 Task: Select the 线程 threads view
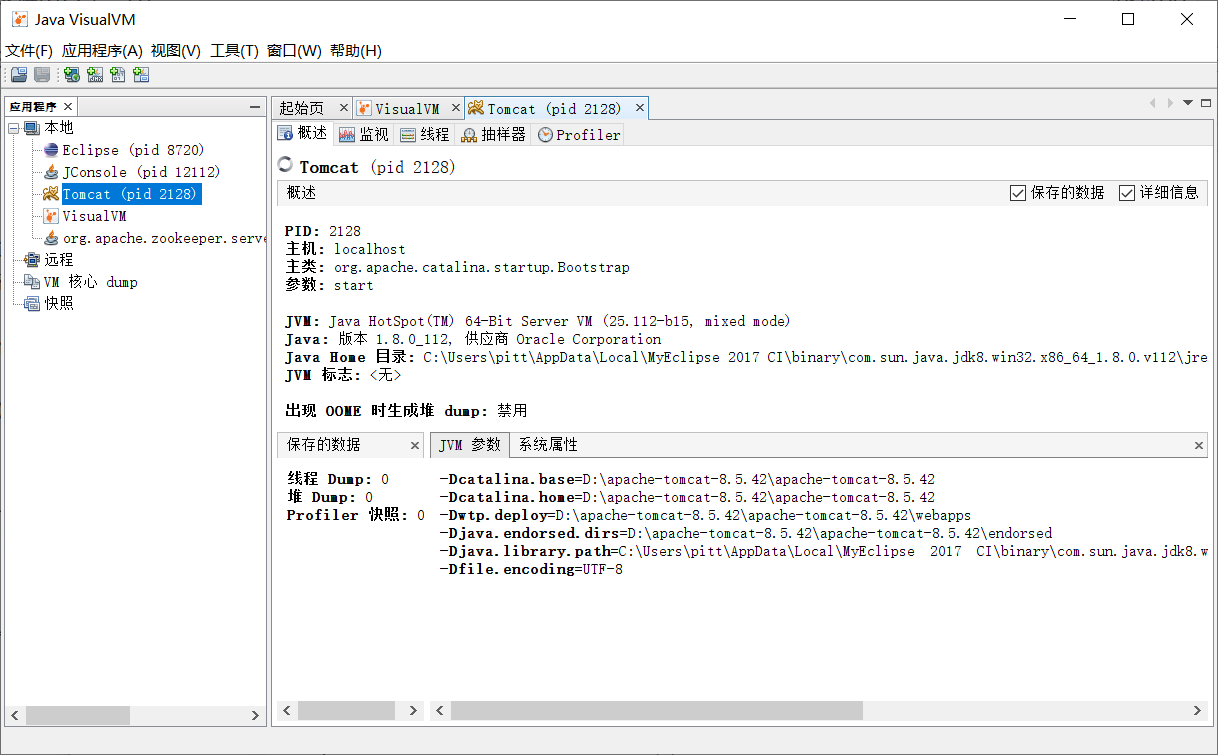425,133
